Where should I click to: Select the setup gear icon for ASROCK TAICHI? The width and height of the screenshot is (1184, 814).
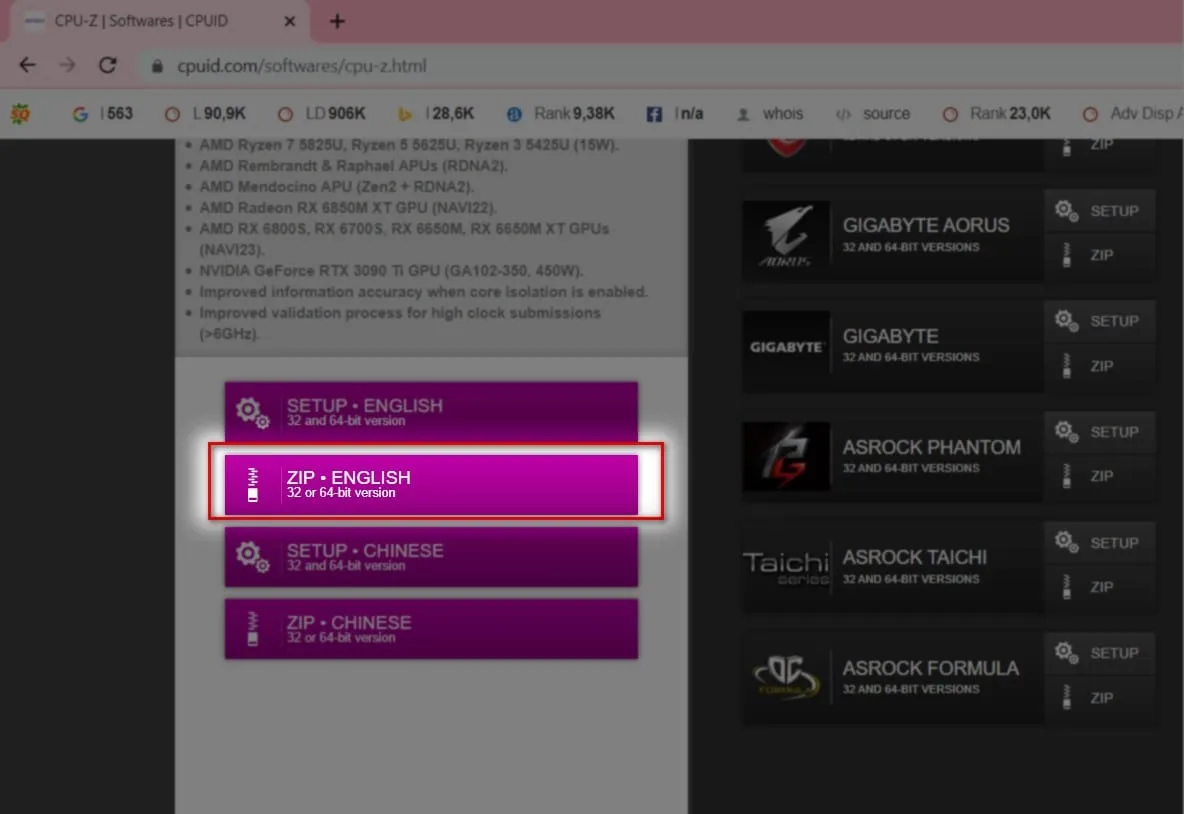click(1062, 542)
